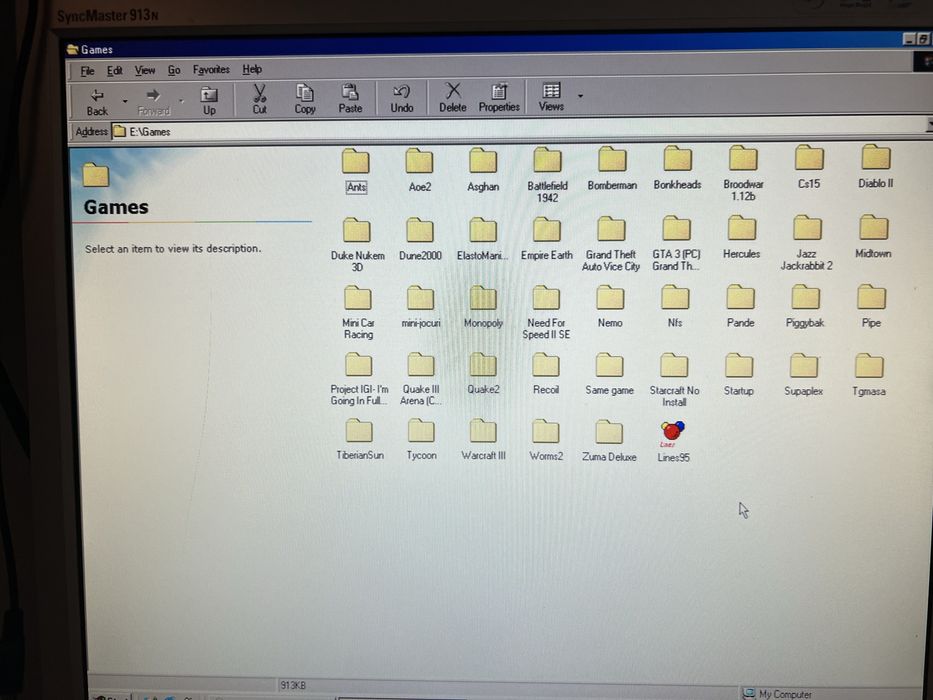Image resolution: width=933 pixels, height=700 pixels.
Task: Select the Battlefield 1942 folder
Action: pos(547,176)
